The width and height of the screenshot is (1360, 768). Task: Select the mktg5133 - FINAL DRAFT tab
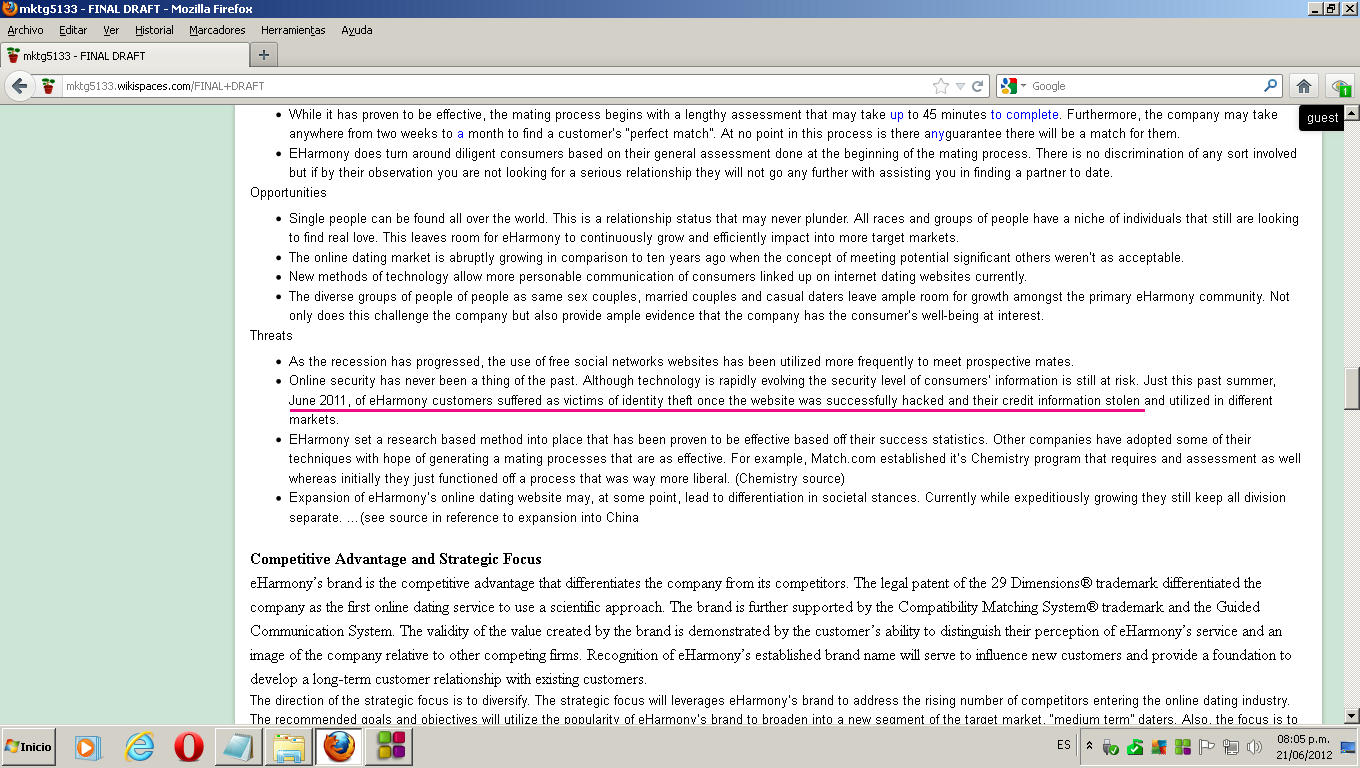tap(123, 55)
